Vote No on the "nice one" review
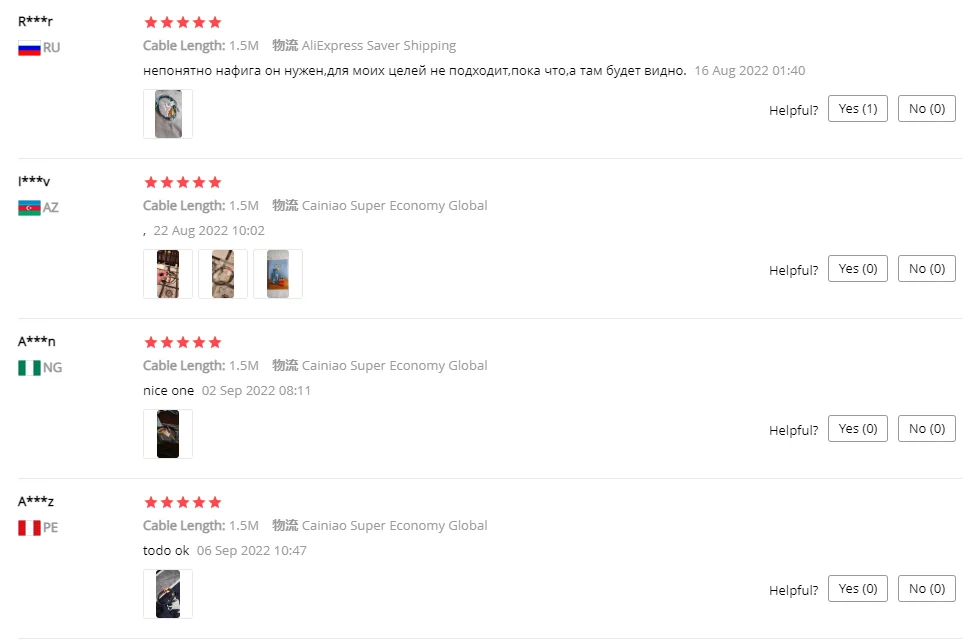The width and height of the screenshot is (979, 644). [x=926, y=429]
